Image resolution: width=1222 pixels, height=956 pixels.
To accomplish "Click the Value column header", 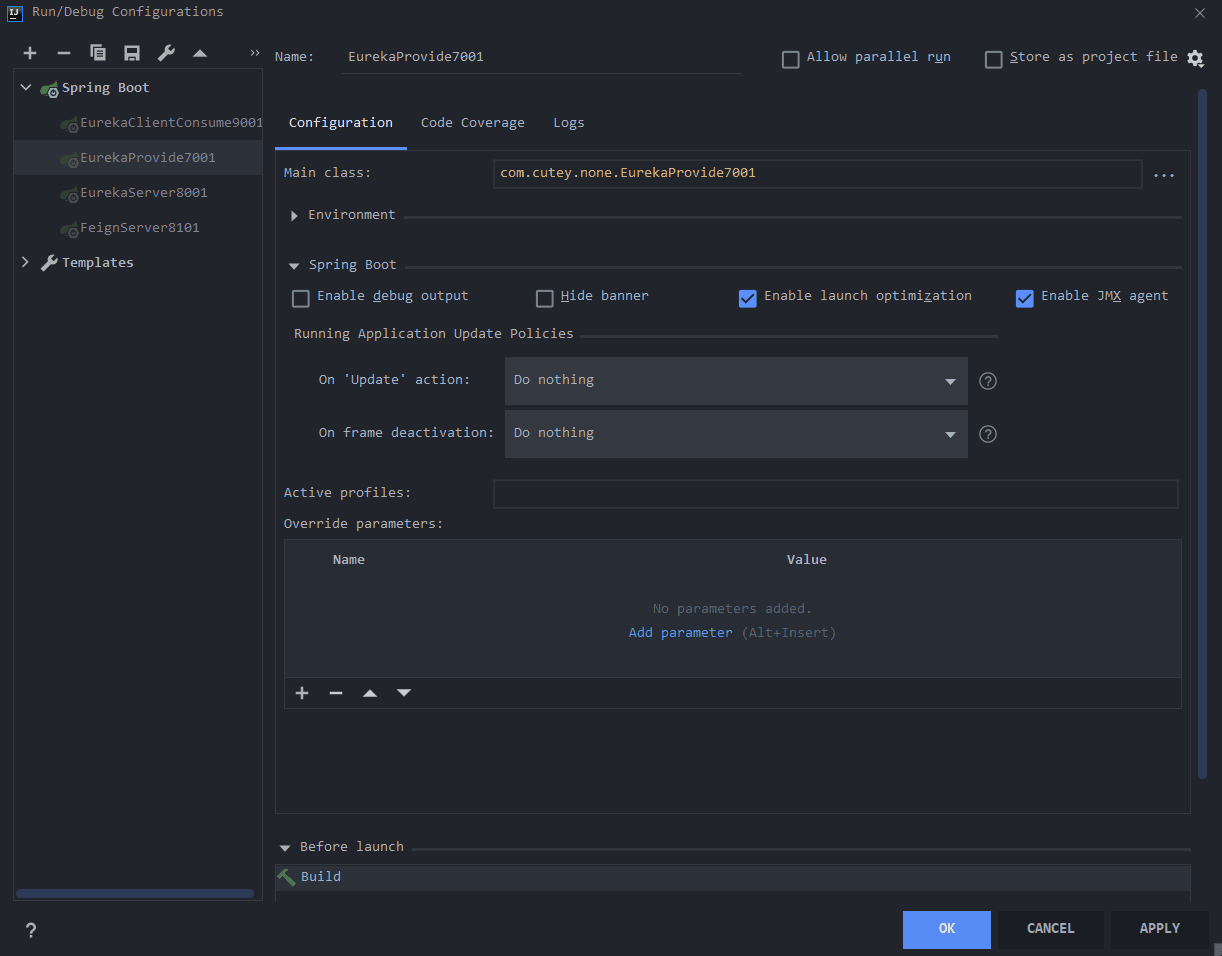I will point(807,560).
